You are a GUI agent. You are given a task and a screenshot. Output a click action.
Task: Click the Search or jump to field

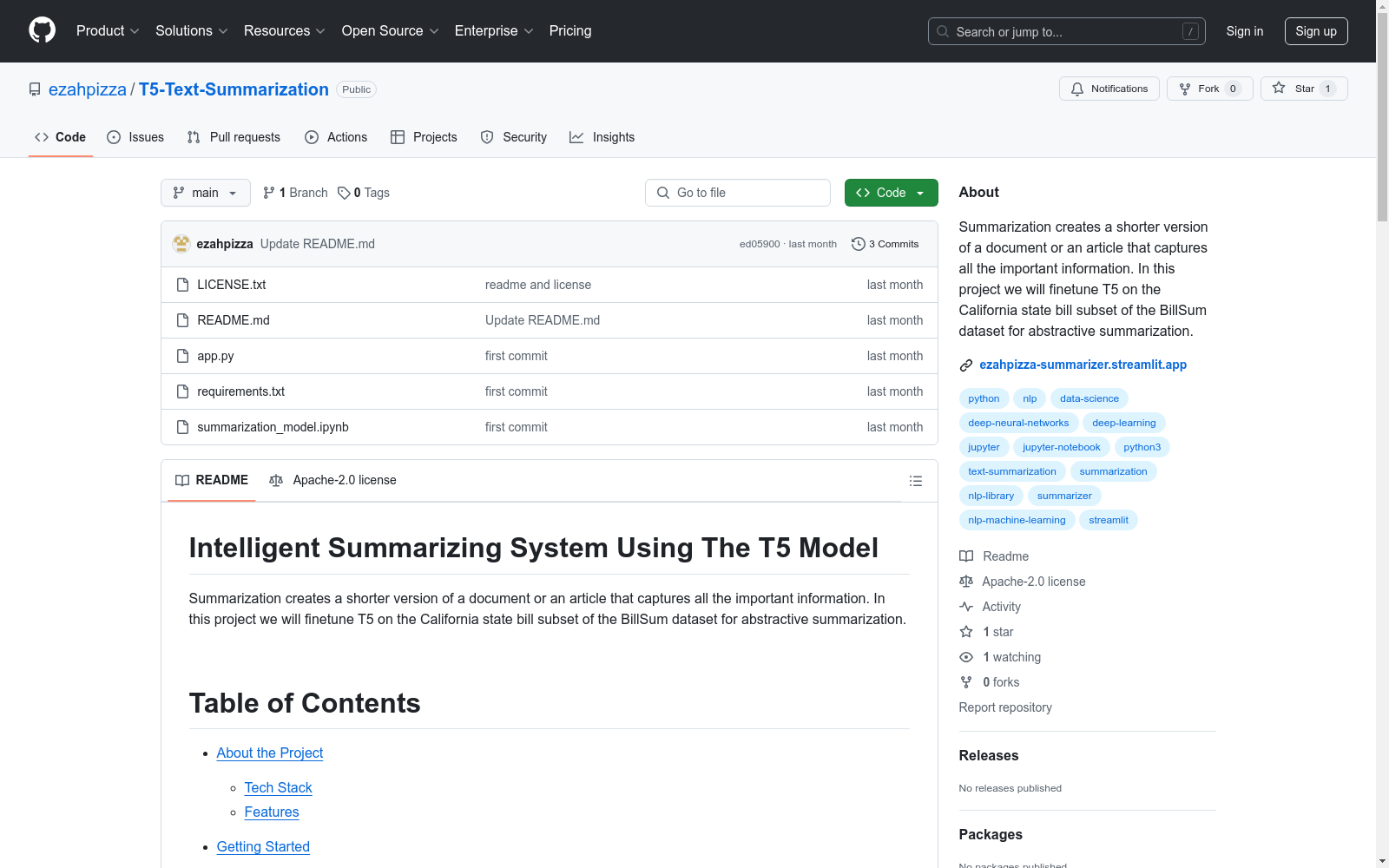[1067, 31]
